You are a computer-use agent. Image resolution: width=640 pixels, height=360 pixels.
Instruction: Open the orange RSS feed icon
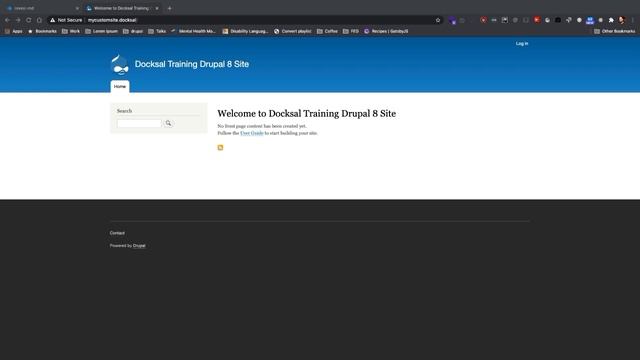(x=220, y=147)
